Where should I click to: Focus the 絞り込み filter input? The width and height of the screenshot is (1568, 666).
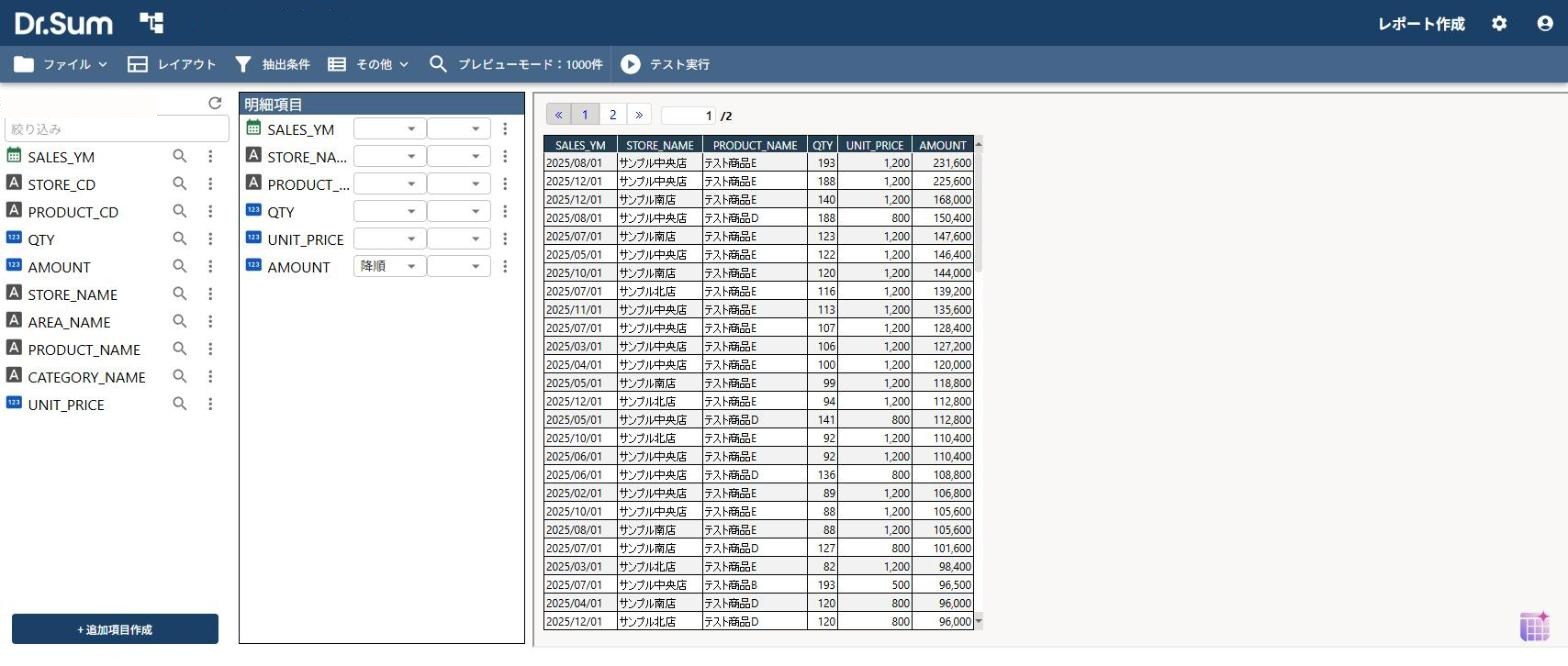(x=117, y=129)
